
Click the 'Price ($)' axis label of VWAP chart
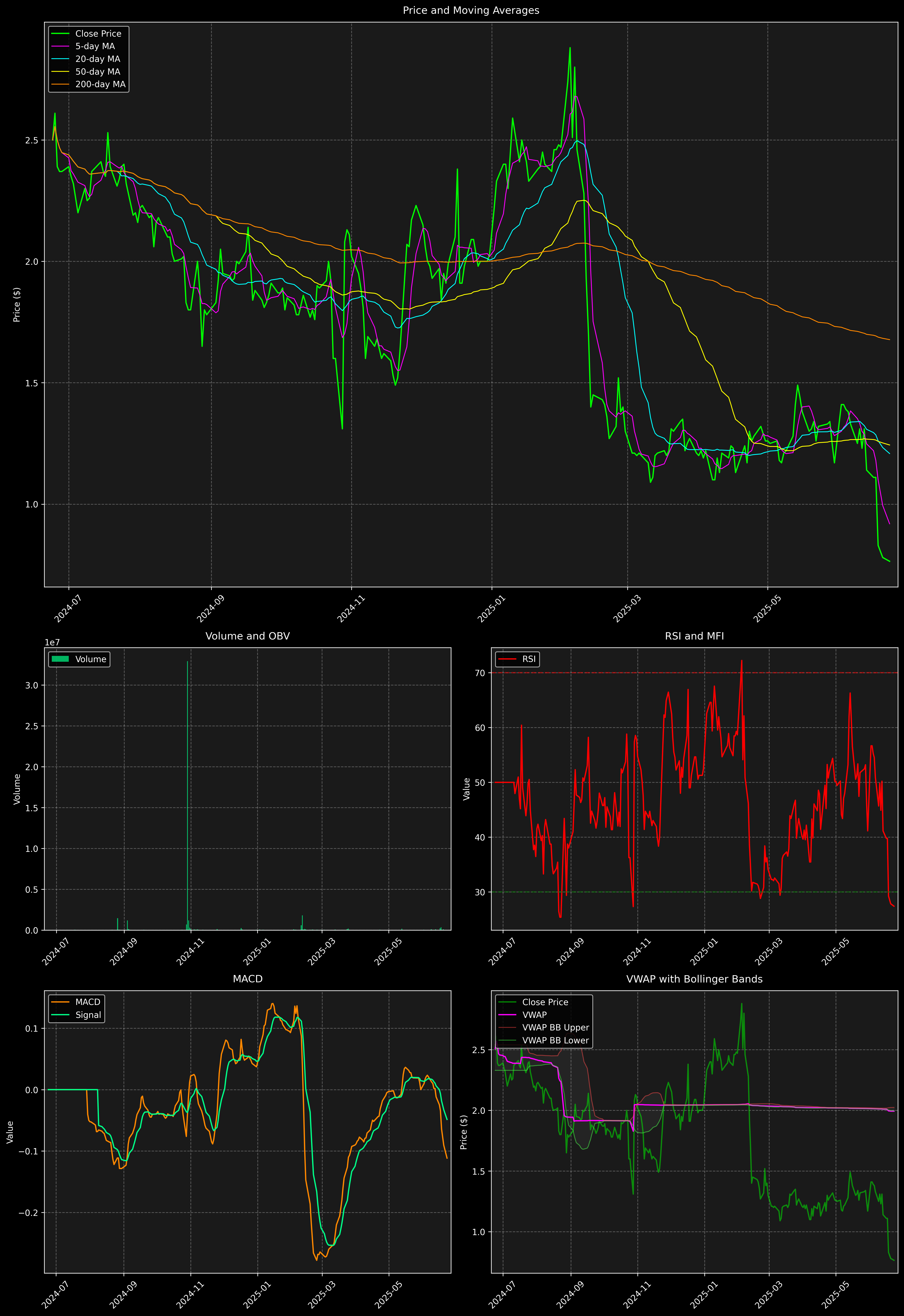[464, 1132]
